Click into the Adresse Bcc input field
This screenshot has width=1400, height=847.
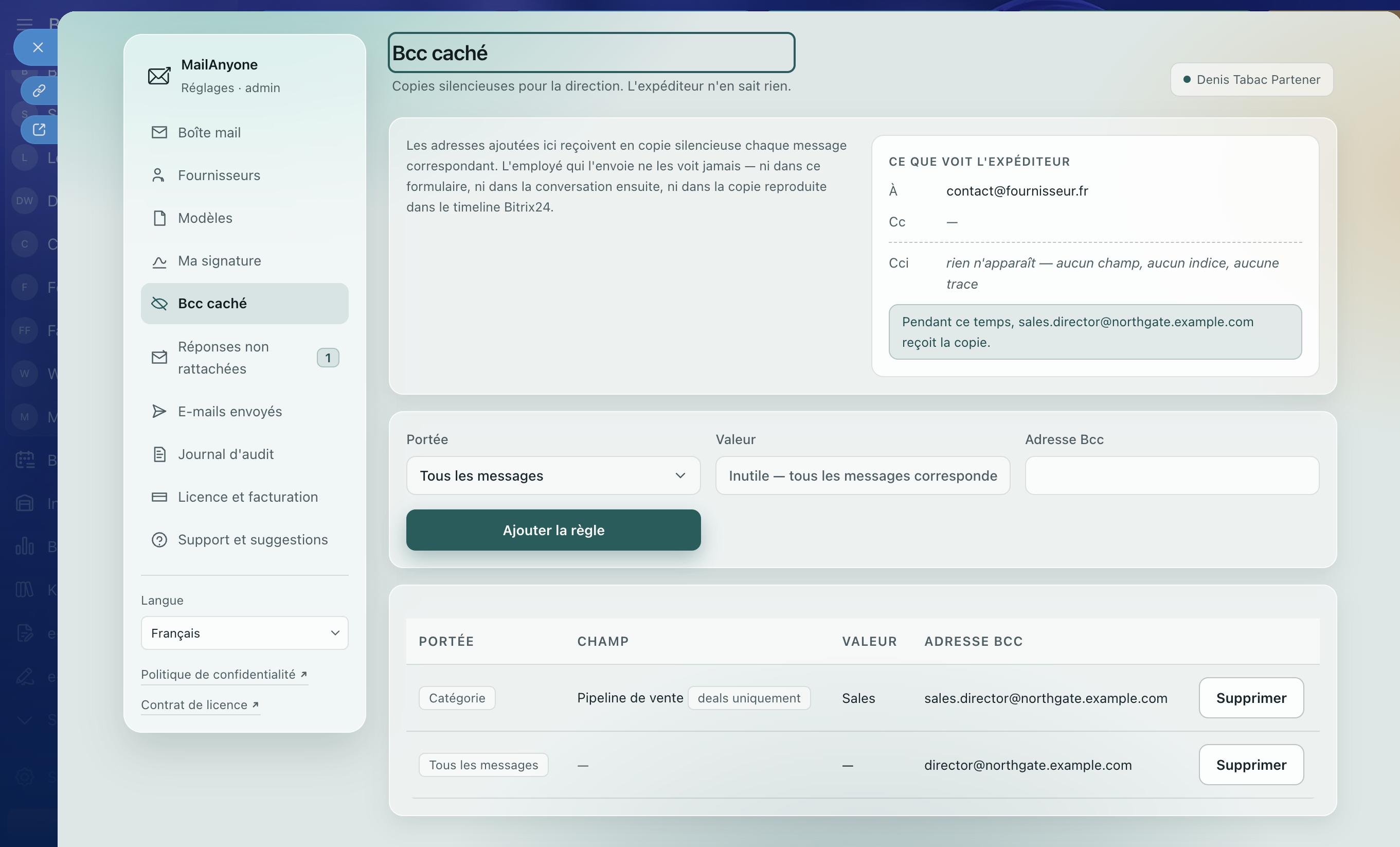pyautogui.click(x=1172, y=476)
